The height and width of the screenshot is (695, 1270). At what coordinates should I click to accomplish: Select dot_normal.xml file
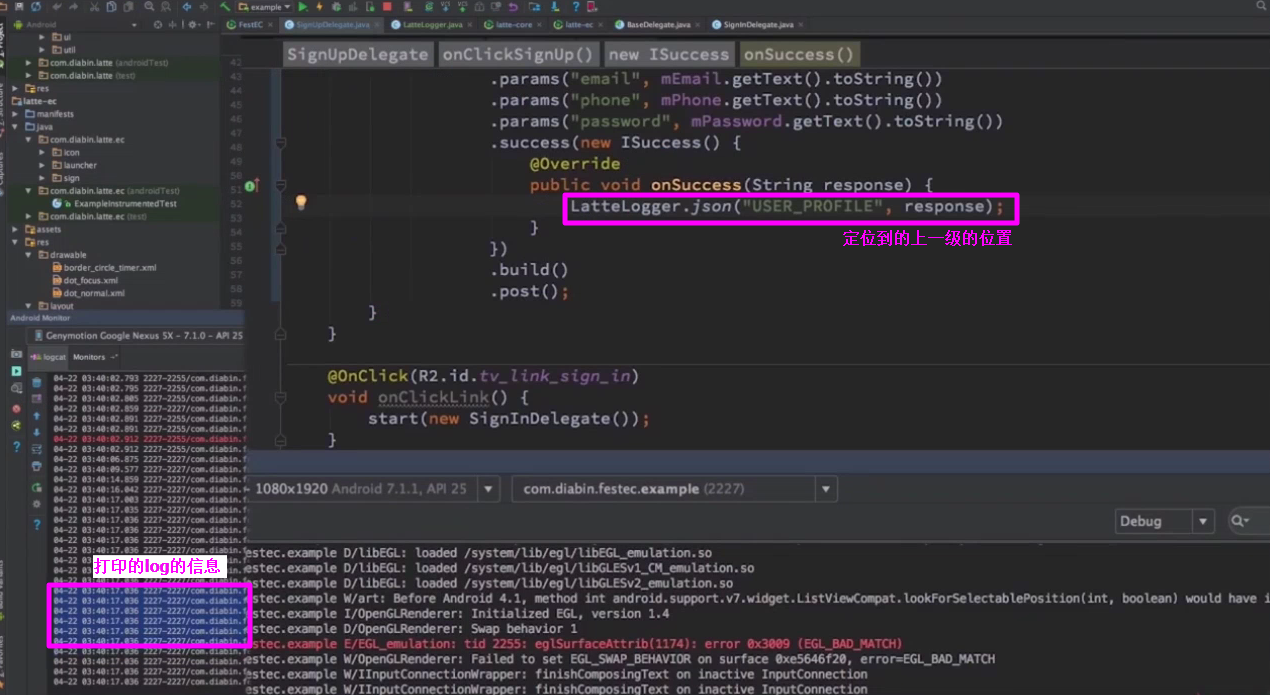(94, 293)
